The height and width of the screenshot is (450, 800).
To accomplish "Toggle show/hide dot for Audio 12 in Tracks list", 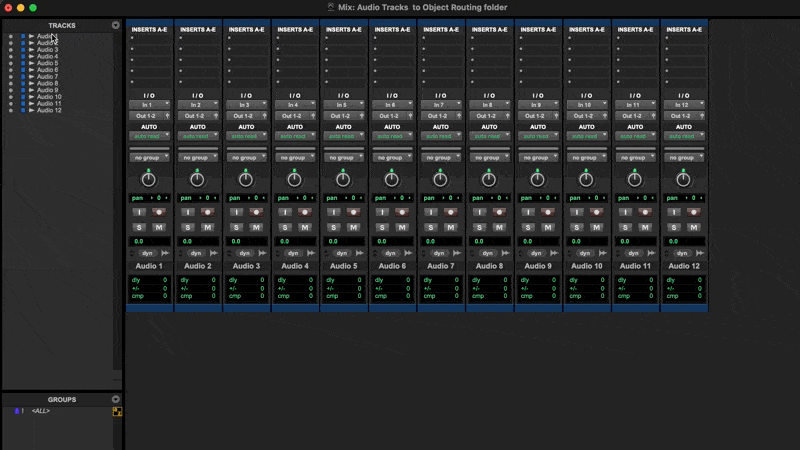I will pyautogui.click(x=10, y=110).
